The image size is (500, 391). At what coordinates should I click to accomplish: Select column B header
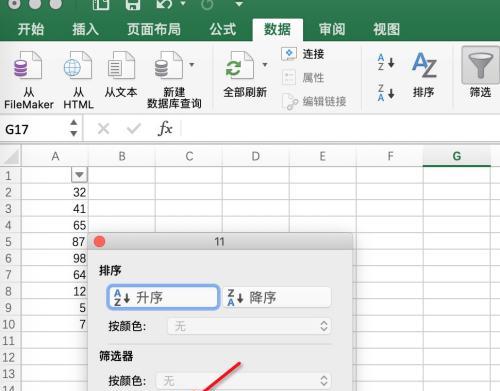(x=122, y=156)
